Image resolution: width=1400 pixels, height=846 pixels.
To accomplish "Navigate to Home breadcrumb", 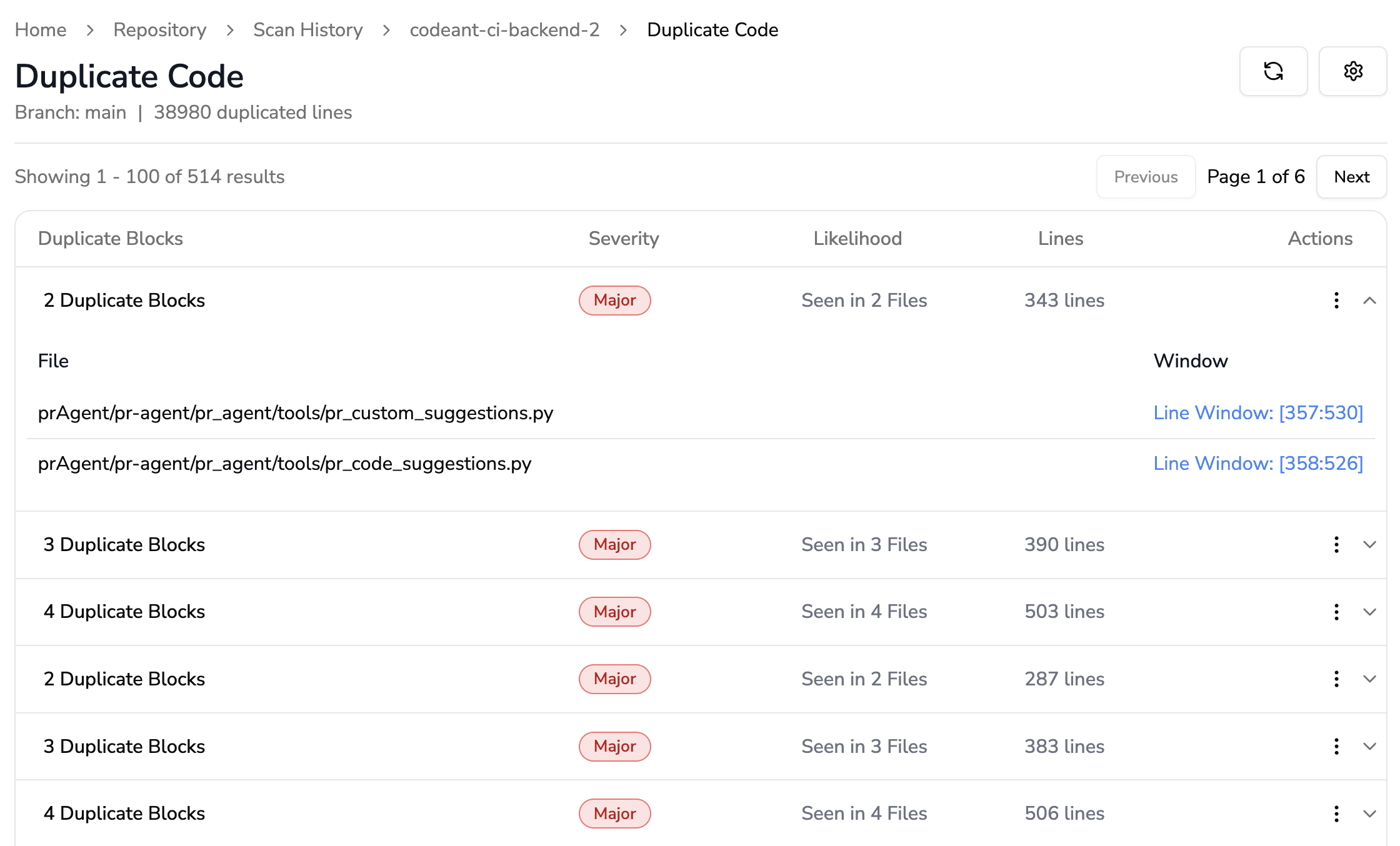I will pyautogui.click(x=40, y=29).
